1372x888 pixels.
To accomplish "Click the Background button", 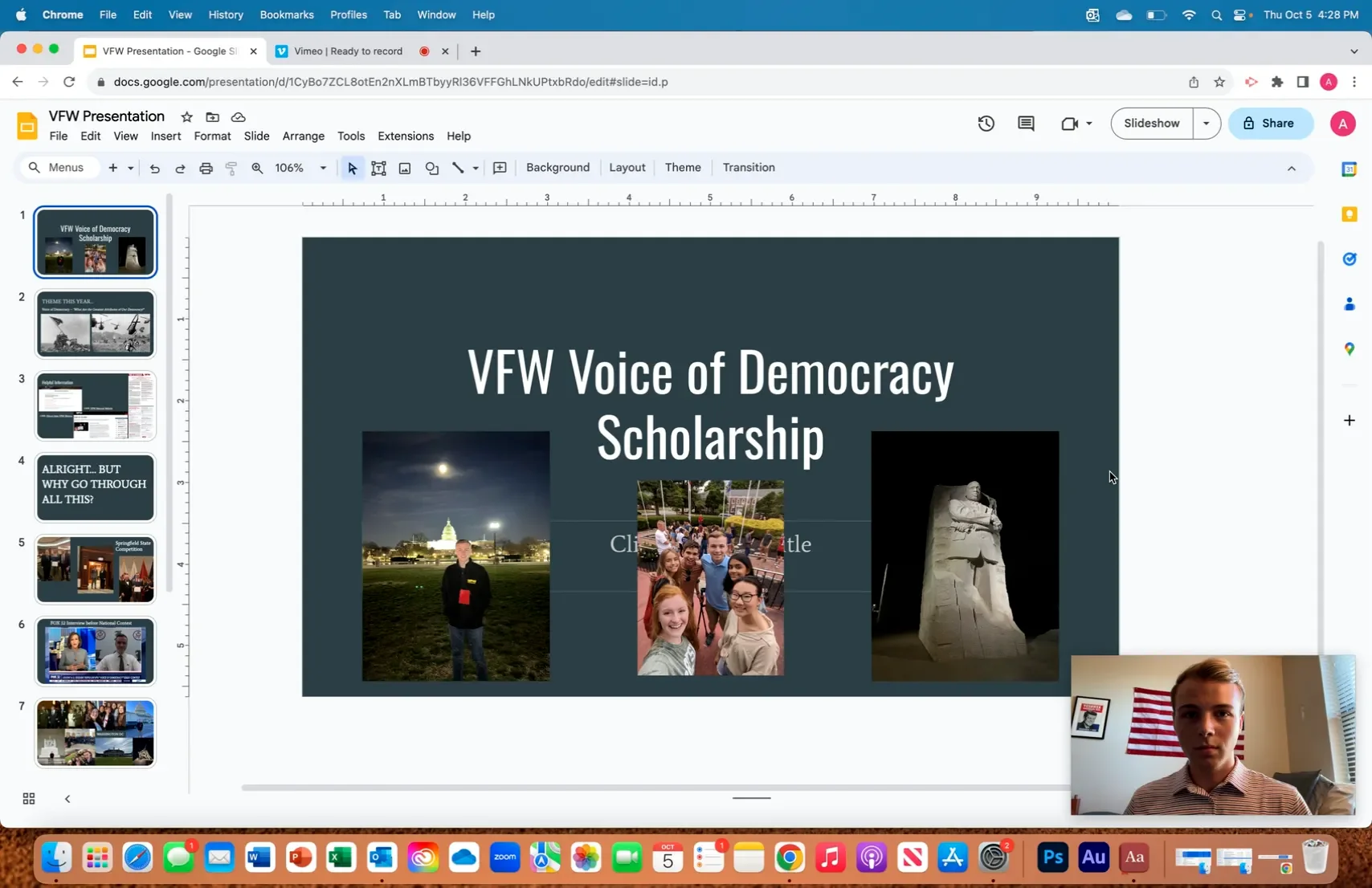I will (x=557, y=168).
